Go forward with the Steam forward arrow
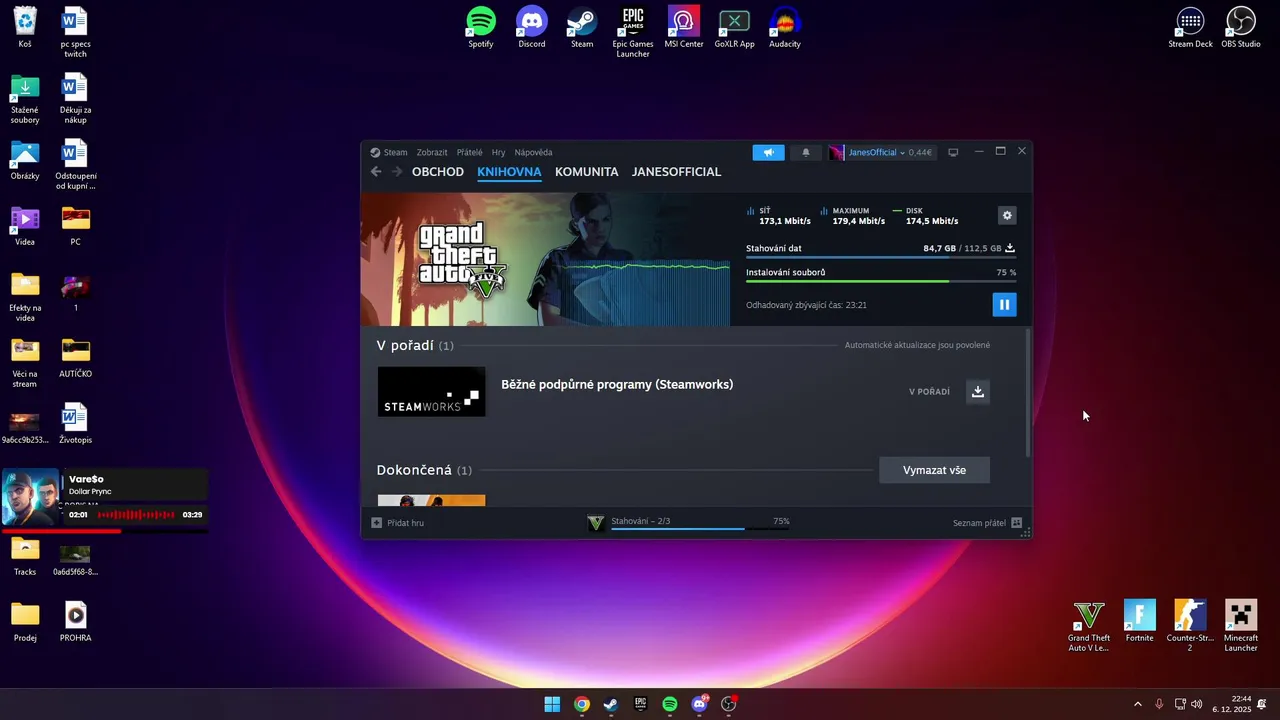The height and width of the screenshot is (720, 1280). point(397,172)
